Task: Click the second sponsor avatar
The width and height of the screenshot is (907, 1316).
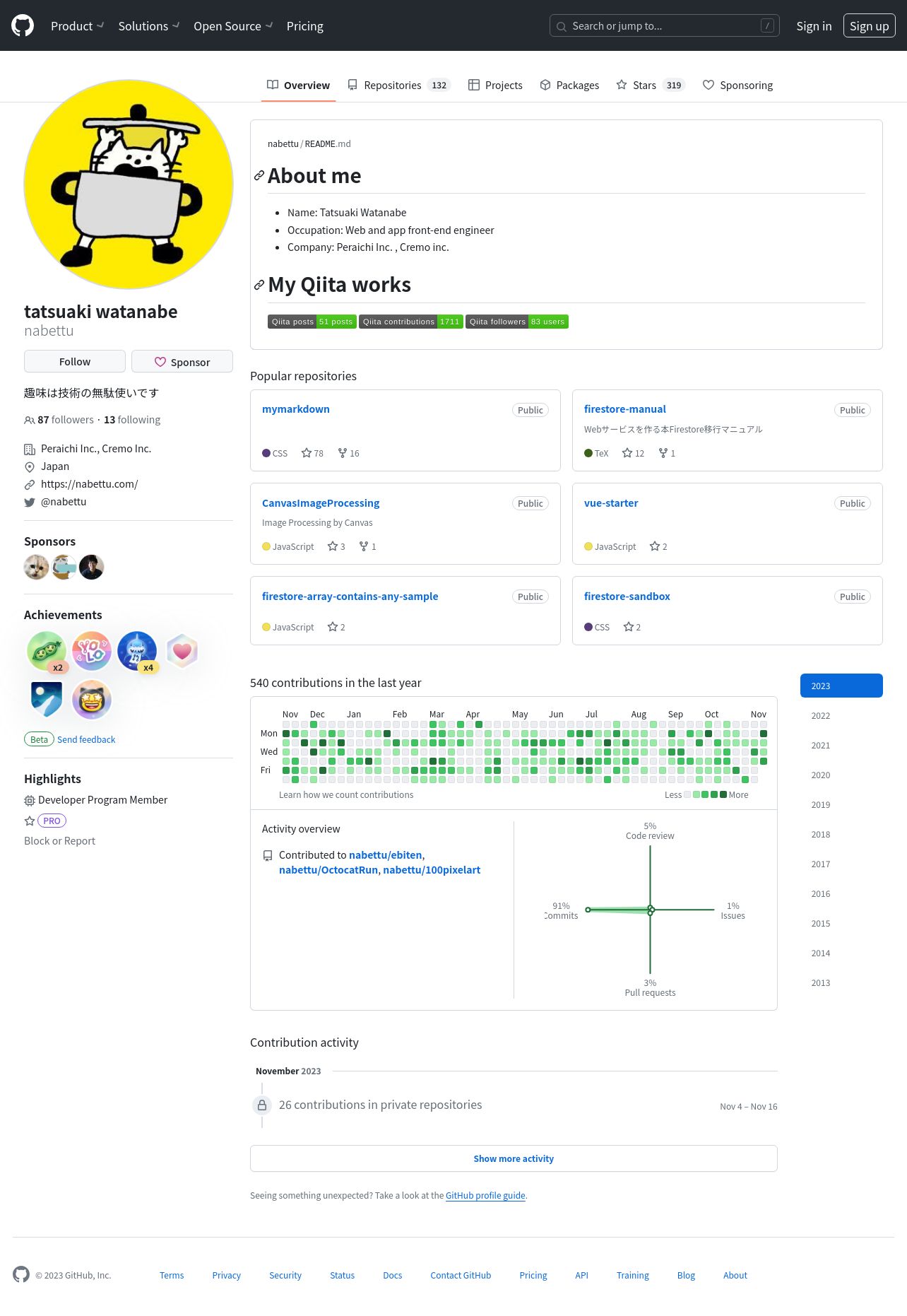Action: [x=64, y=567]
